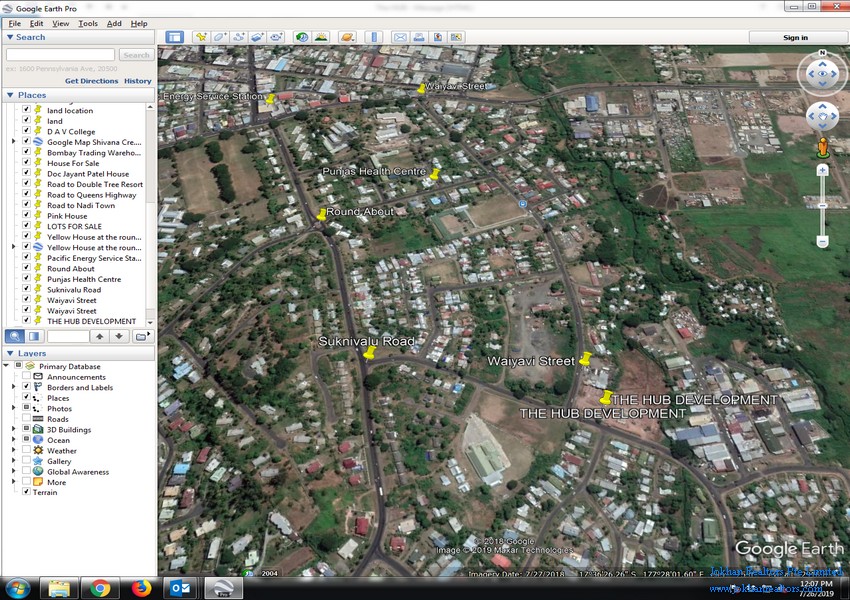Expand the Borders and Labels node

pos(14,388)
